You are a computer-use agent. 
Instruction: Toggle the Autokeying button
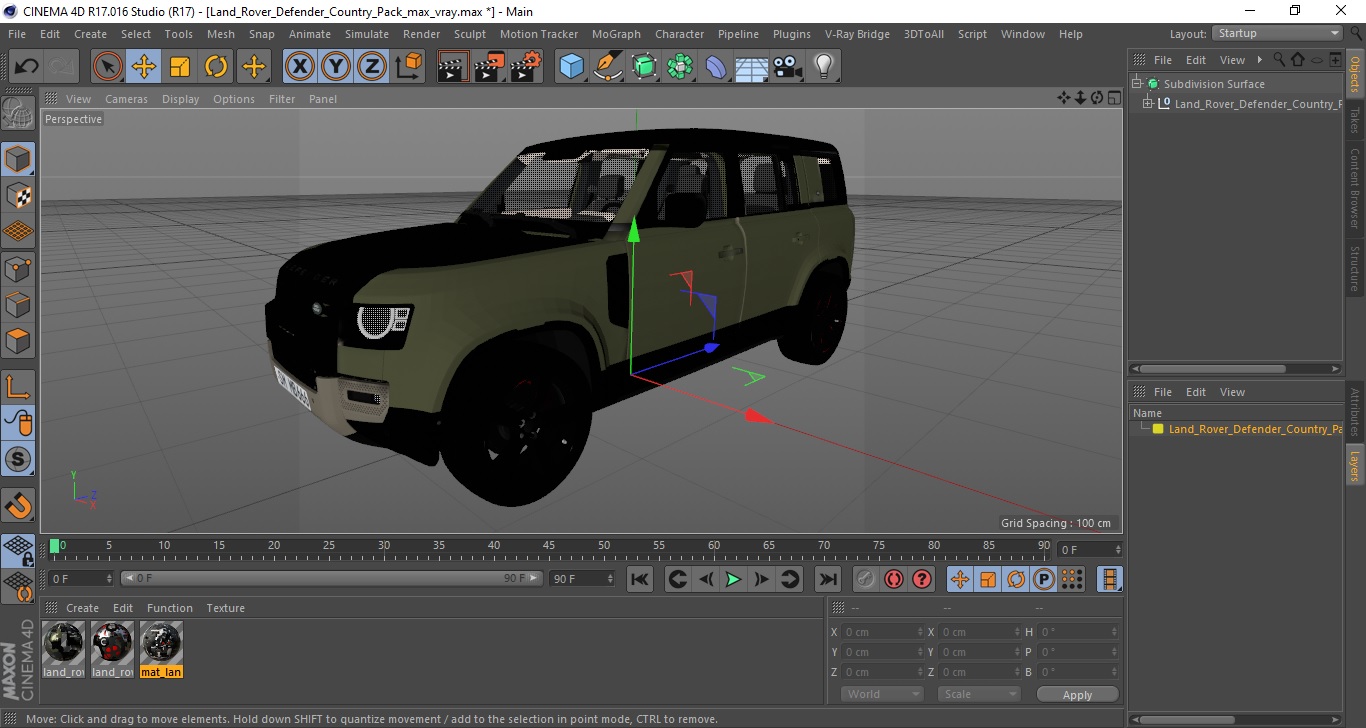pos(893,579)
